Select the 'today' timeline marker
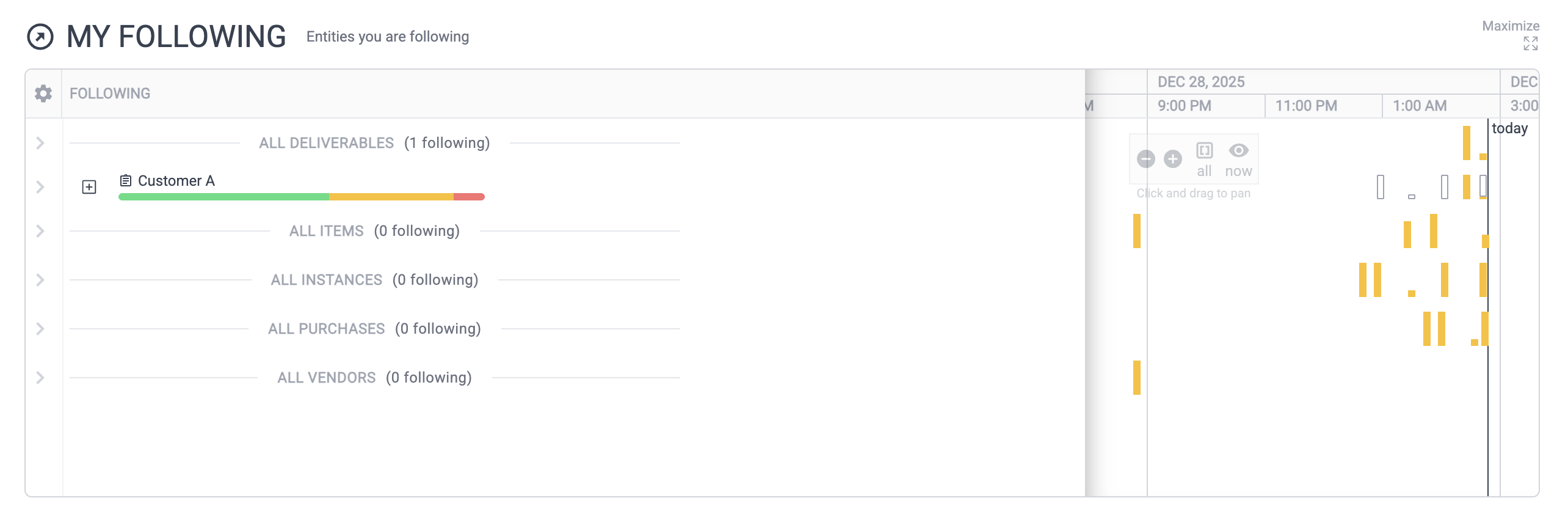Screen dimensions: 1568x506 (1510, 128)
